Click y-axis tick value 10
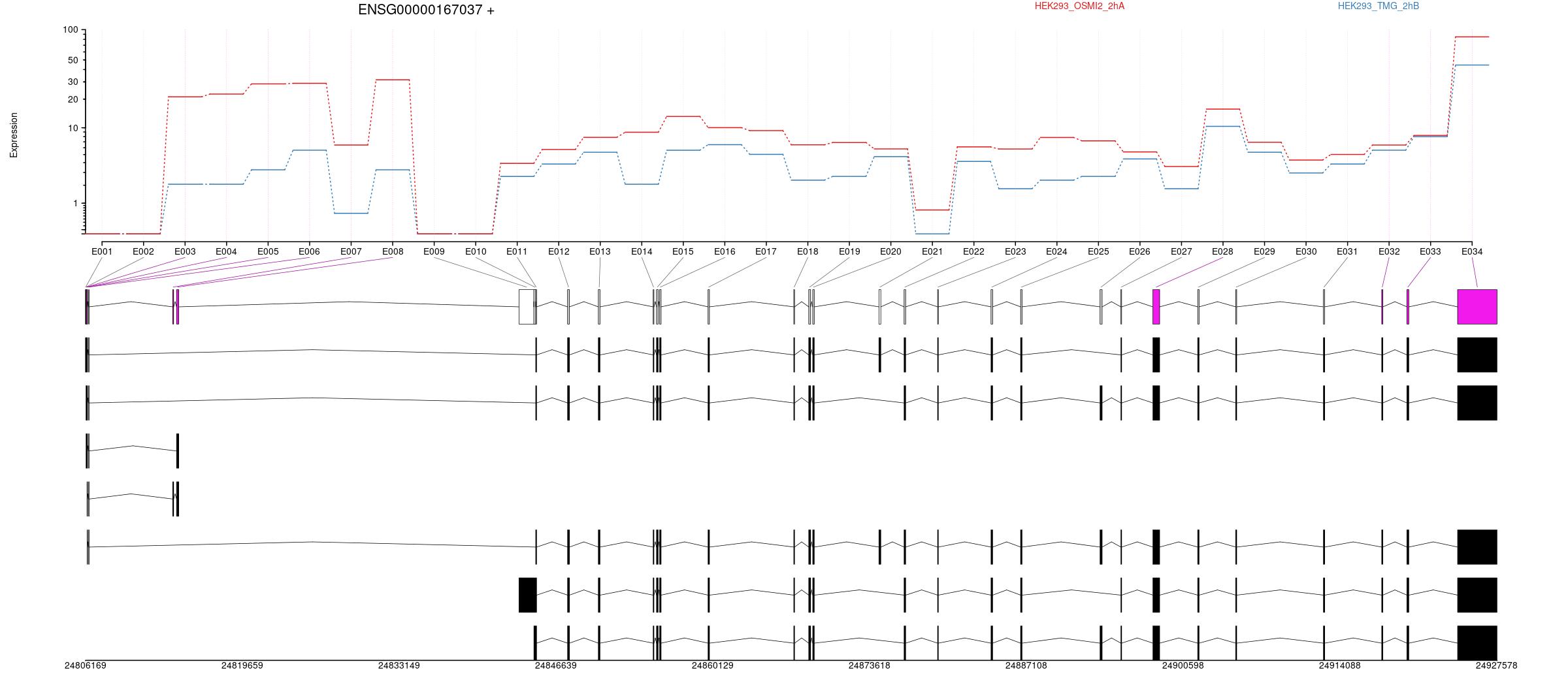Viewport: 1568px width, 679px height. click(x=73, y=128)
